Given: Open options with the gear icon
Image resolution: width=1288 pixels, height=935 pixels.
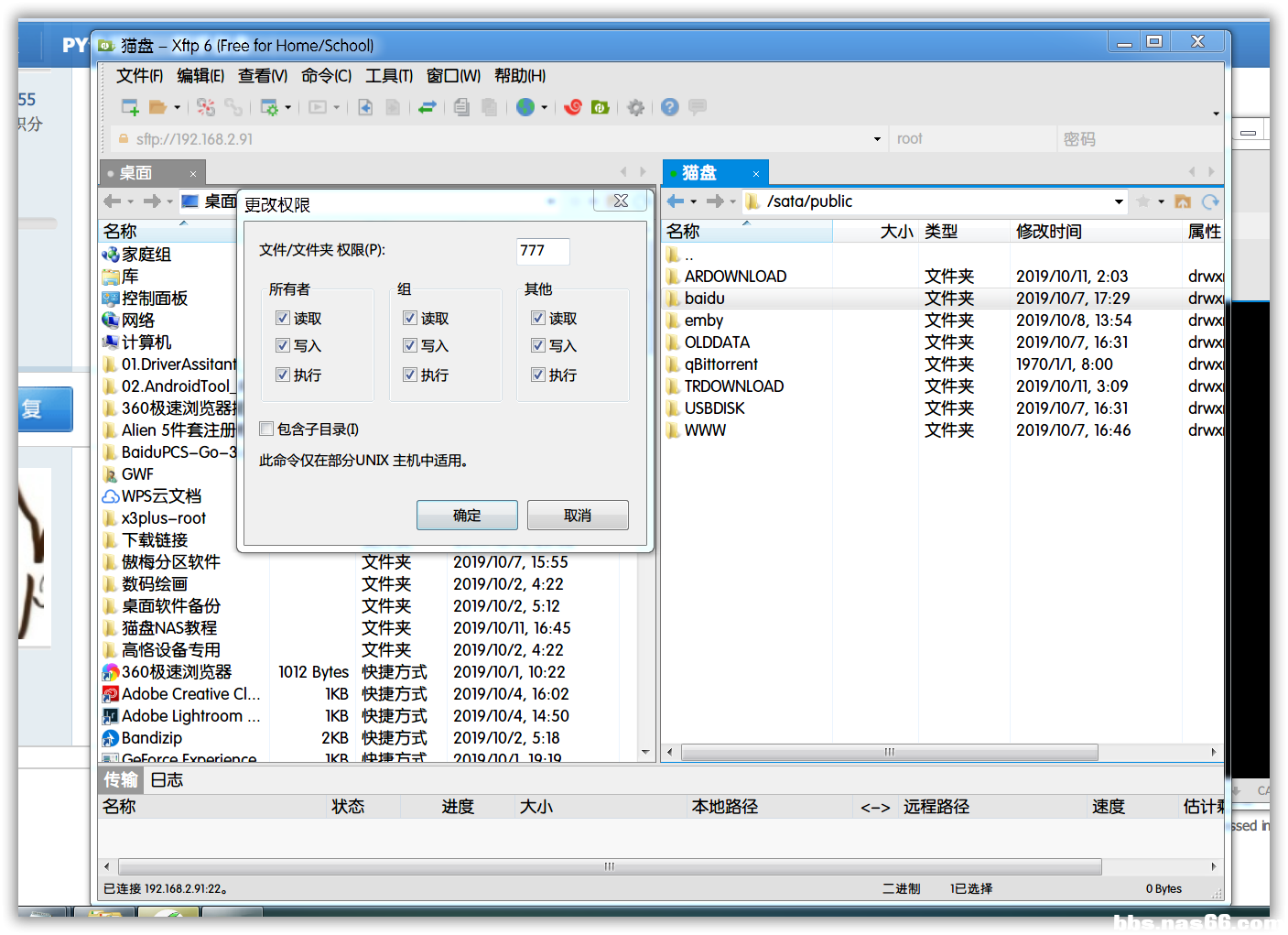Looking at the screenshot, I should [x=635, y=107].
